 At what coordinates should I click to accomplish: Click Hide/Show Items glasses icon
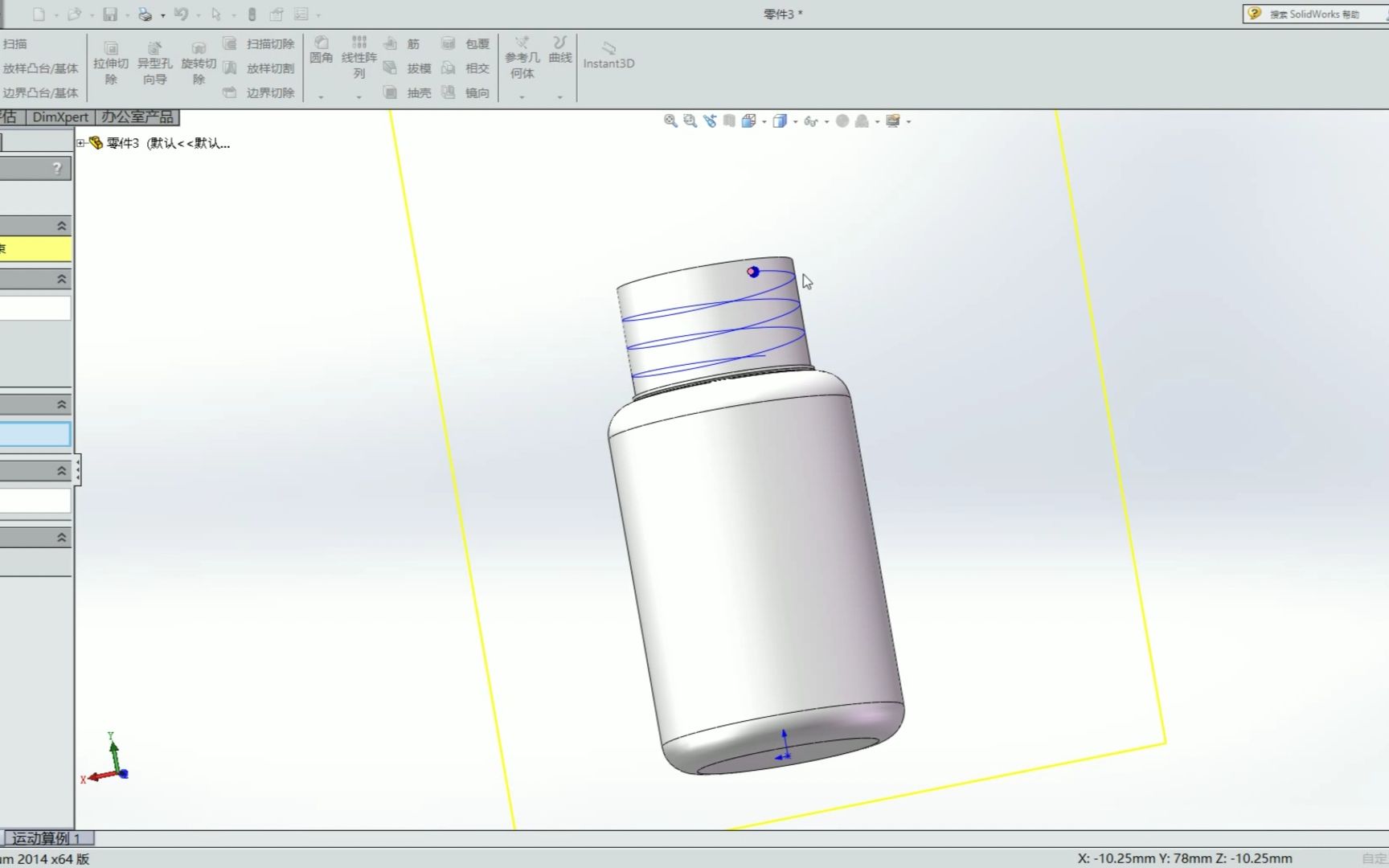click(x=810, y=121)
